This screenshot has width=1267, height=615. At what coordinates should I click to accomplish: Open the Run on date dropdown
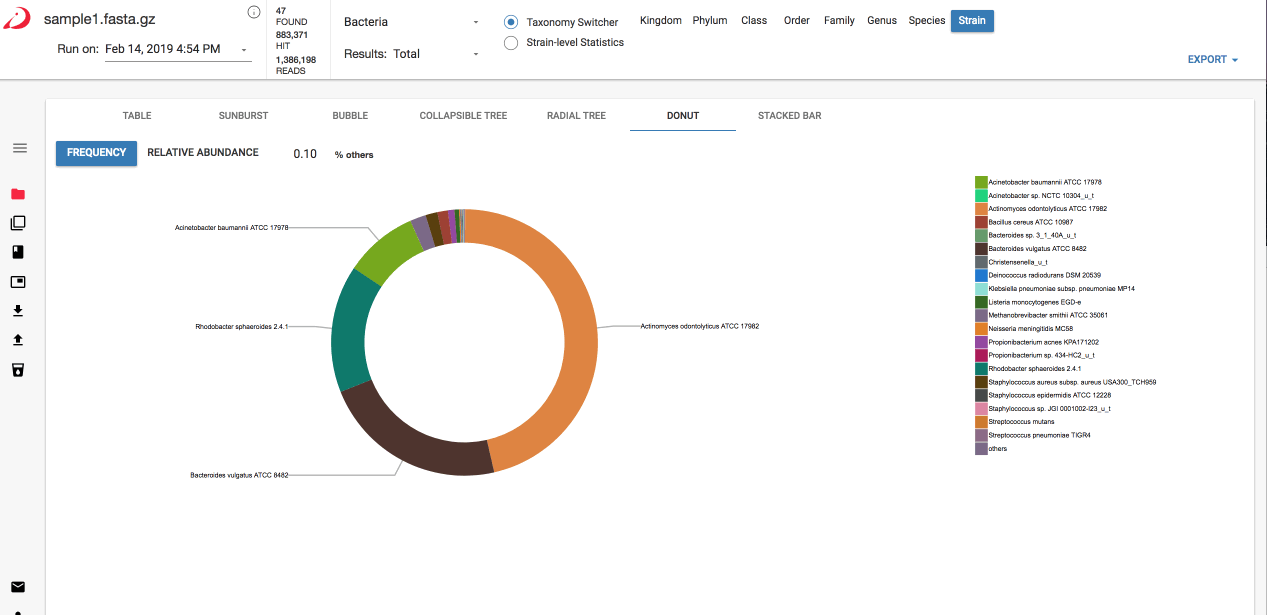(178, 49)
